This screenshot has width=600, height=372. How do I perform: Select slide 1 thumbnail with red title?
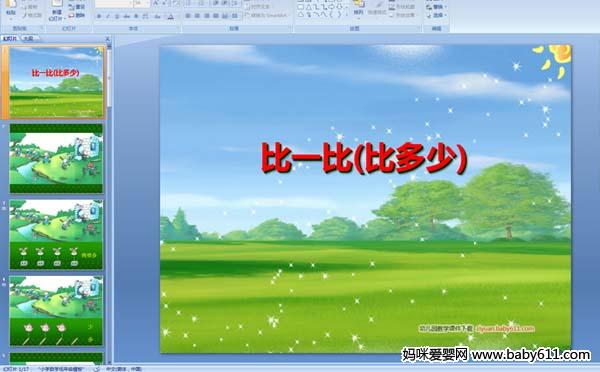pos(56,82)
